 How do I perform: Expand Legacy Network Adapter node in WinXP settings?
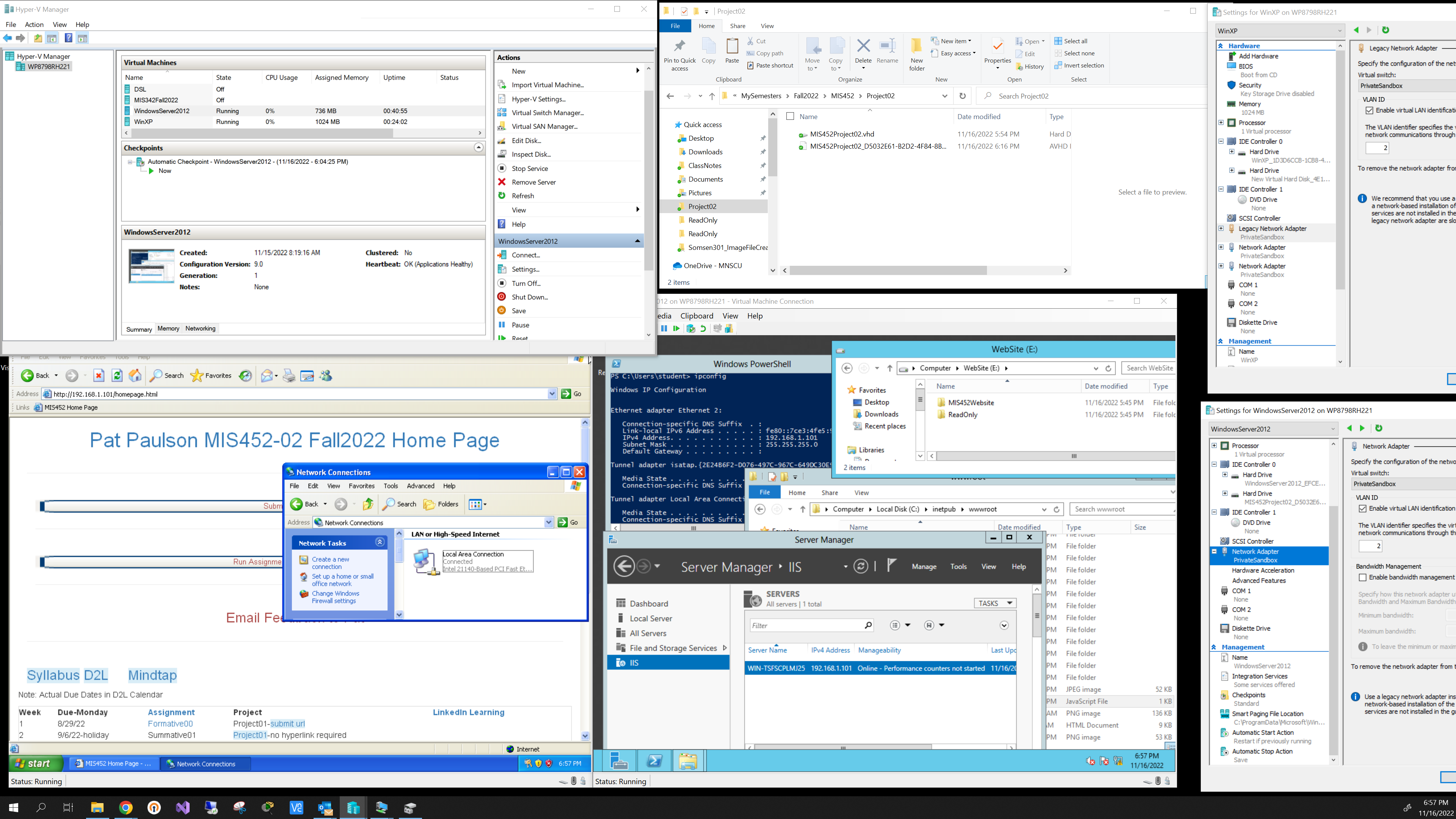tap(1221, 228)
